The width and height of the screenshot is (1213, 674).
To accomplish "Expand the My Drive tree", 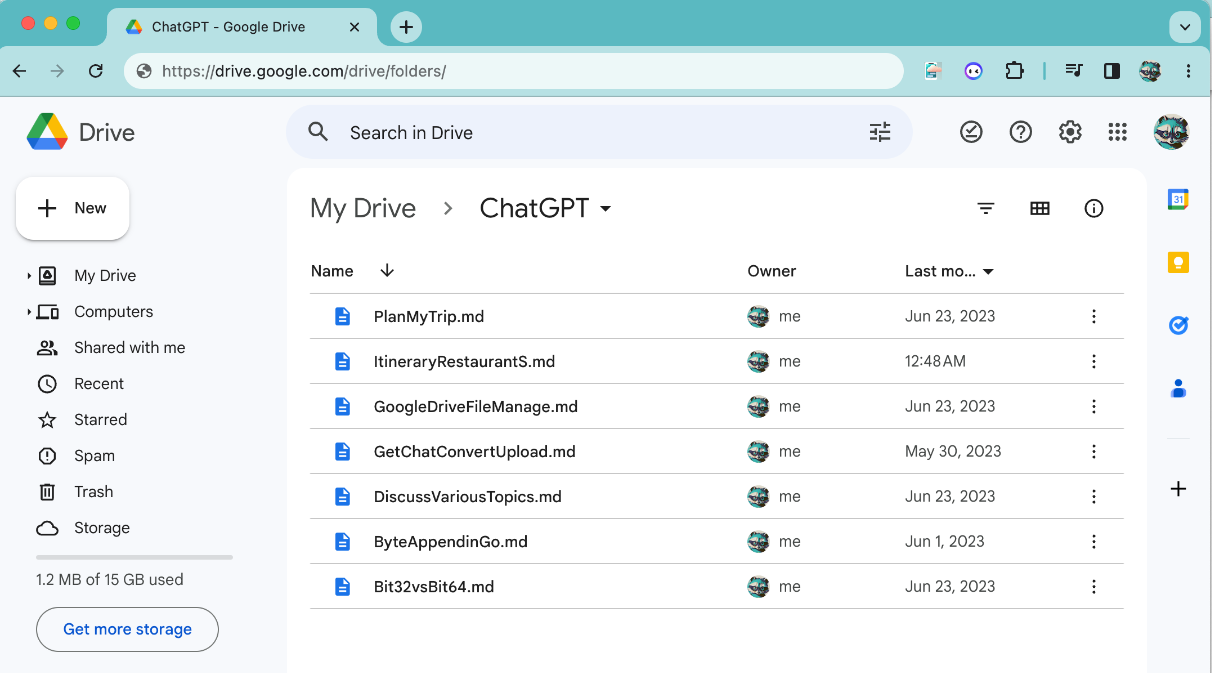I will coord(29,275).
